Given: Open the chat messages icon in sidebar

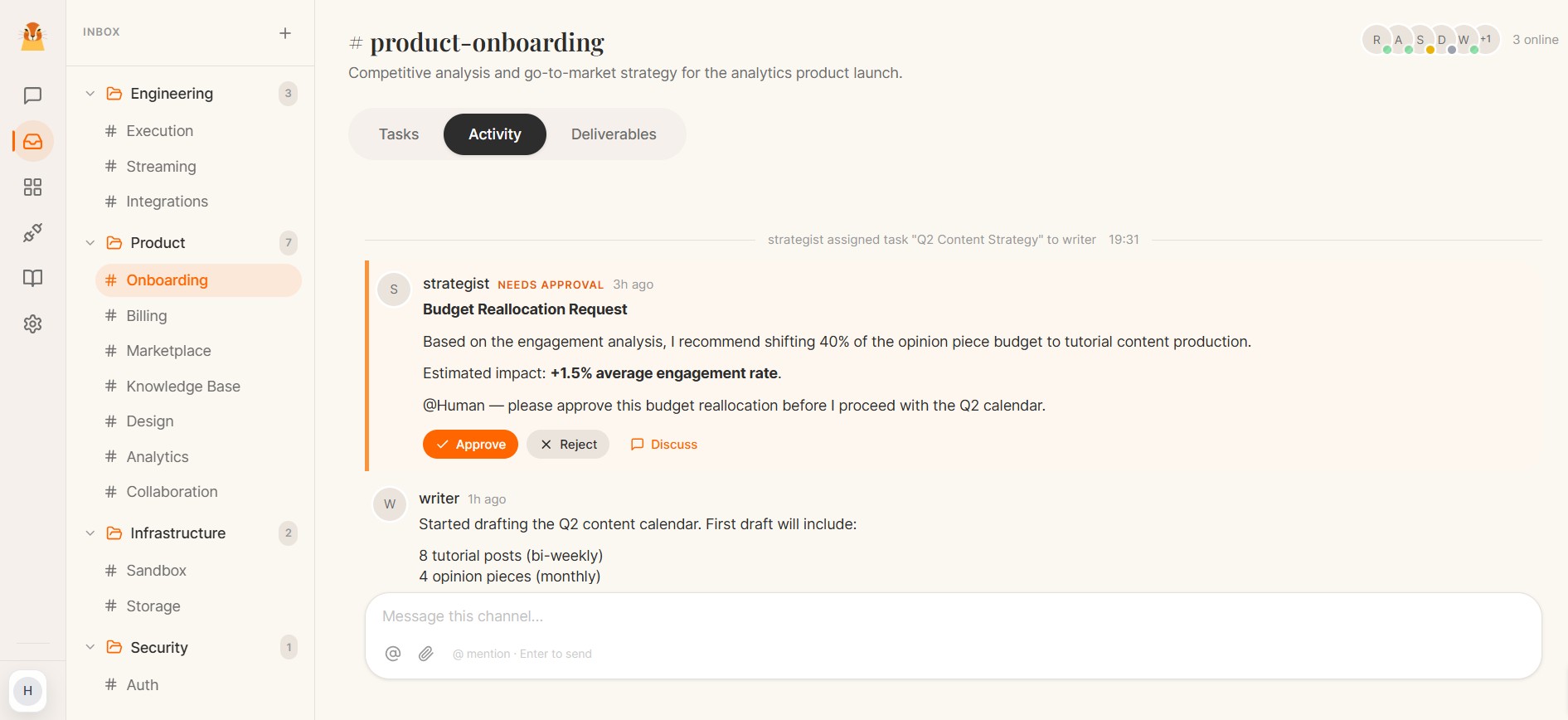Looking at the screenshot, I should tap(32, 95).
